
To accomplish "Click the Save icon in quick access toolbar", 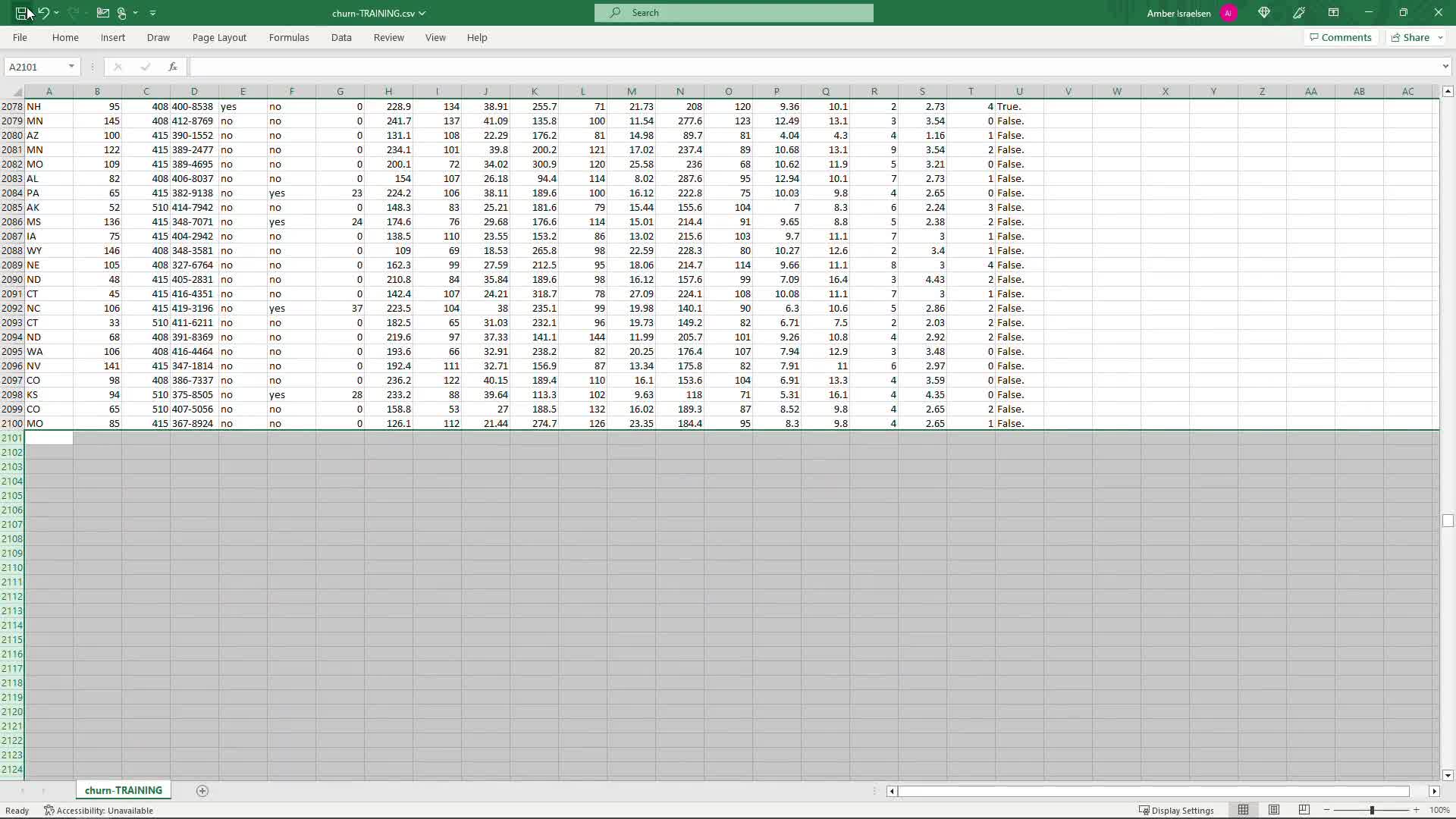I will (21, 13).
